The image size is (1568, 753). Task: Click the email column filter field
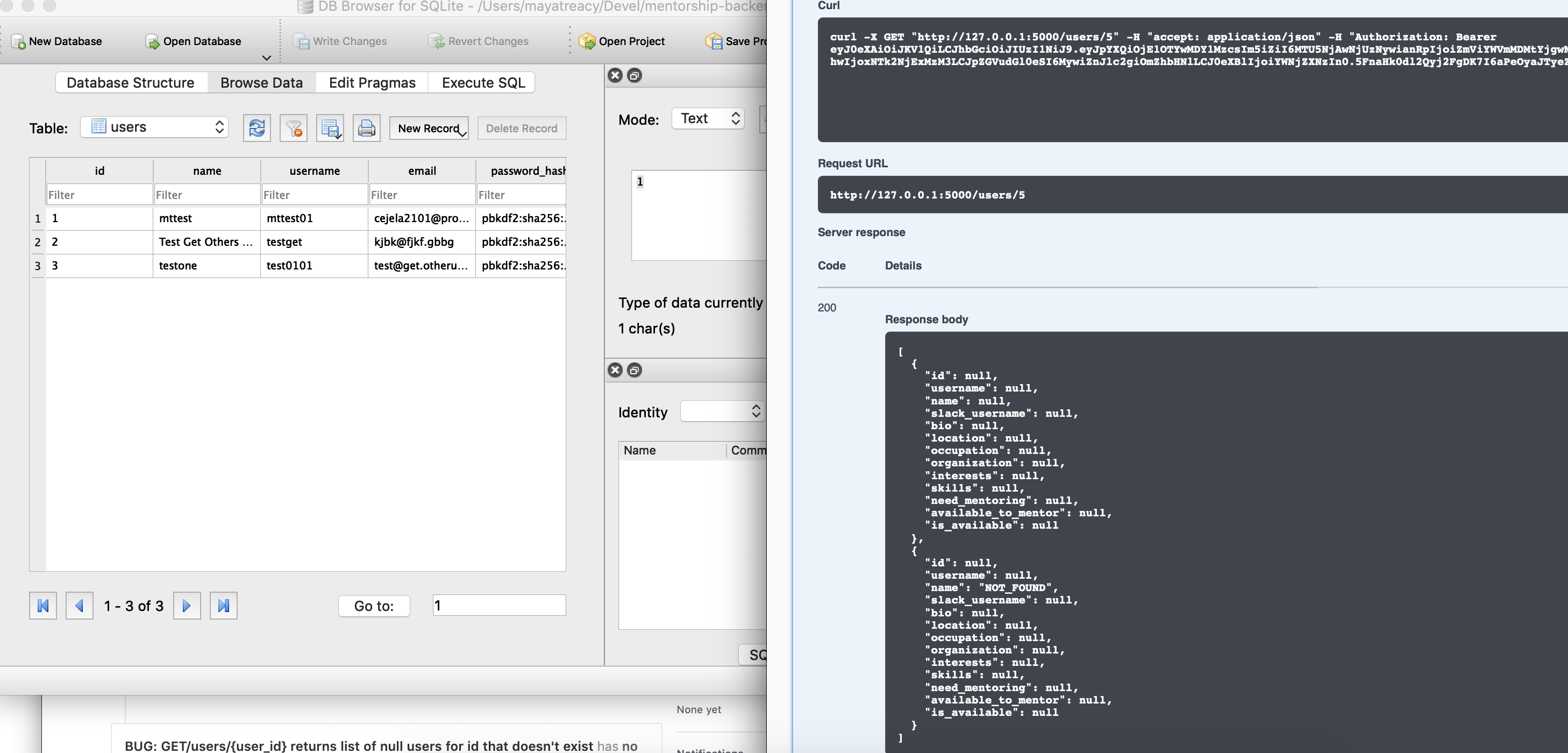422,195
